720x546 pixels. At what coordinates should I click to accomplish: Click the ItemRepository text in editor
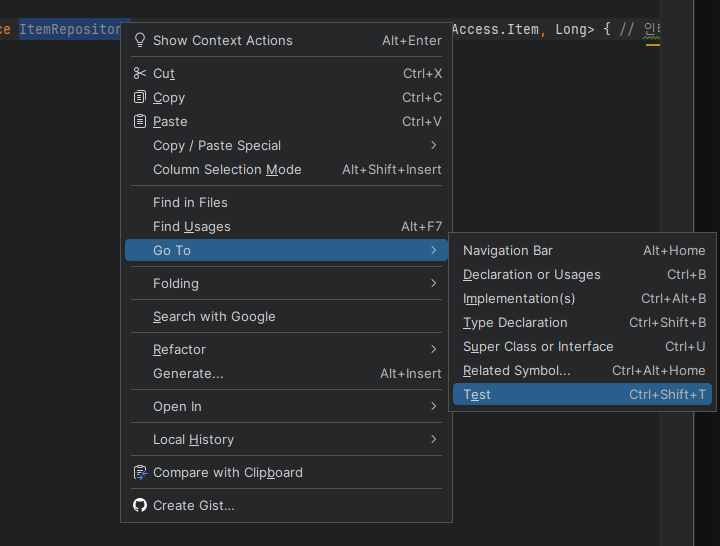(x=69, y=29)
